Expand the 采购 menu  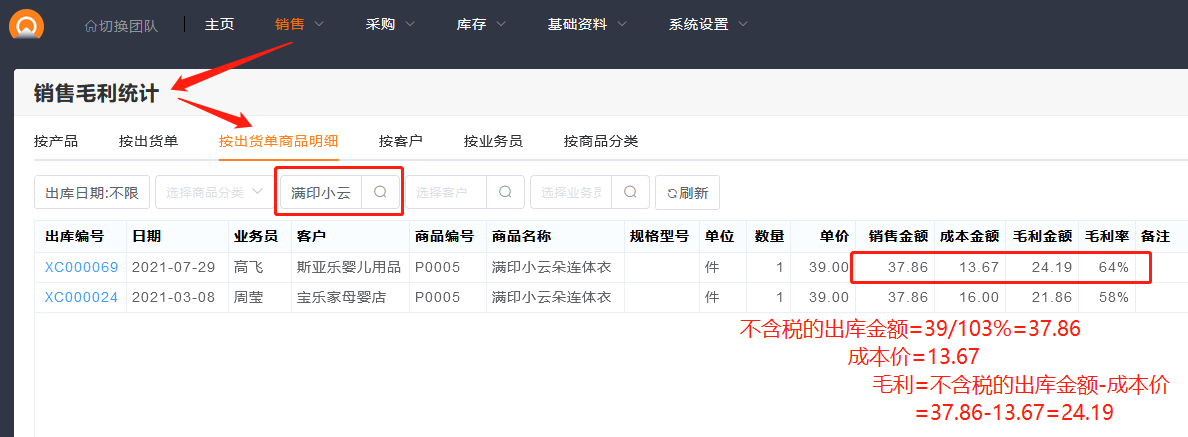click(390, 24)
